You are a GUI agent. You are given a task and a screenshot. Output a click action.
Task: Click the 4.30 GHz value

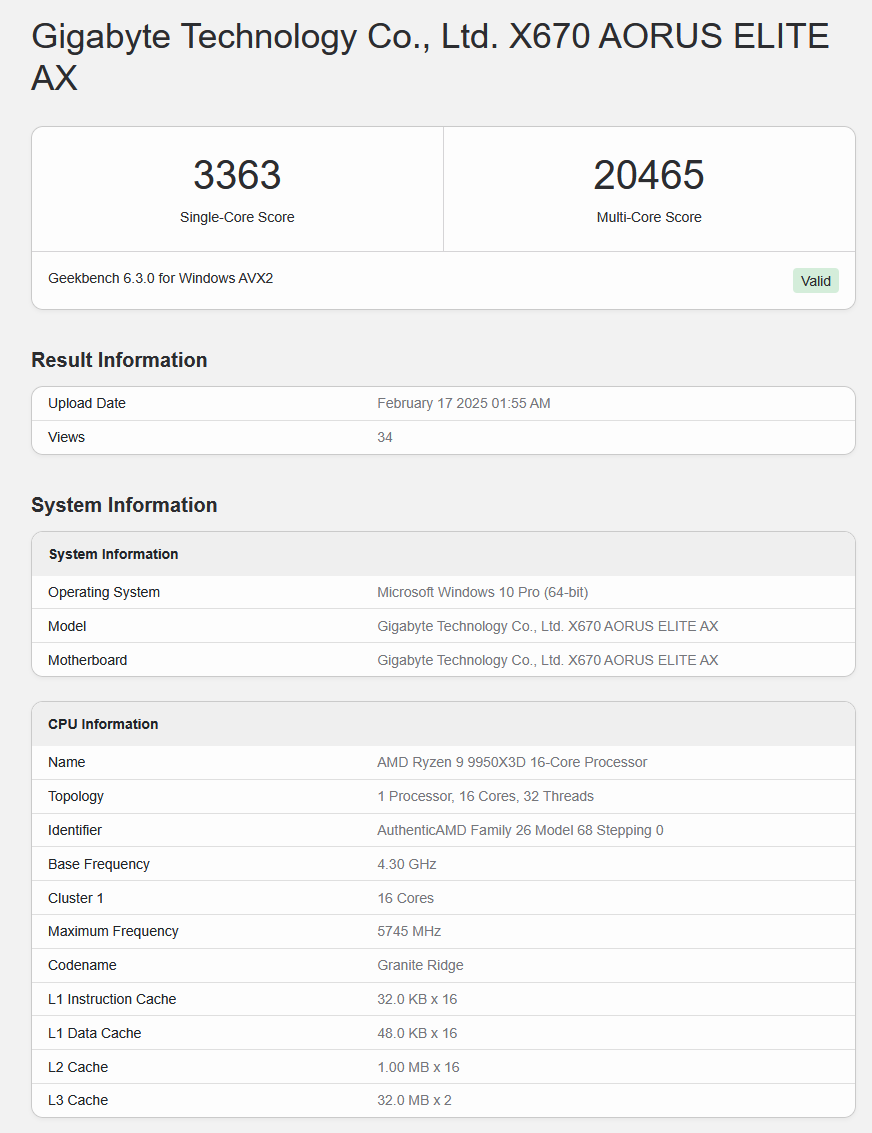coord(407,864)
